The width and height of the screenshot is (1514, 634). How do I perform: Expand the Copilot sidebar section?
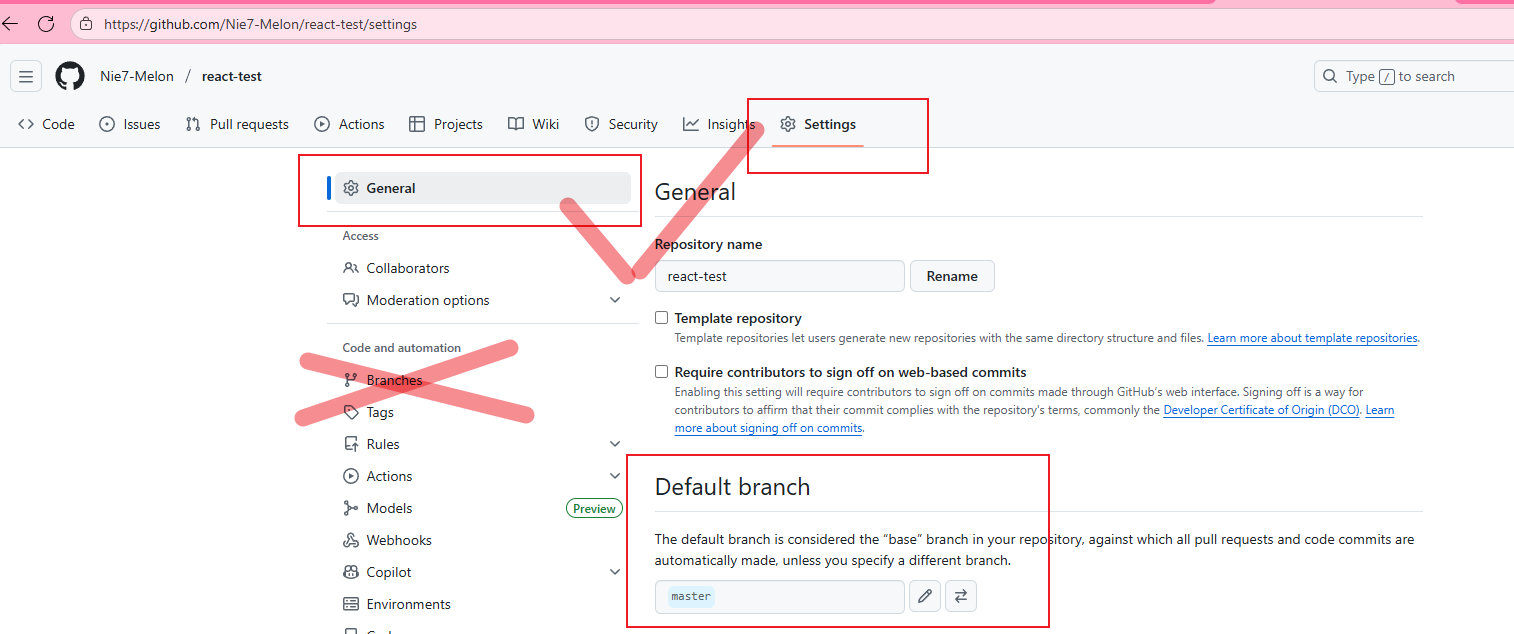pyautogui.click(x=615, y=572)
